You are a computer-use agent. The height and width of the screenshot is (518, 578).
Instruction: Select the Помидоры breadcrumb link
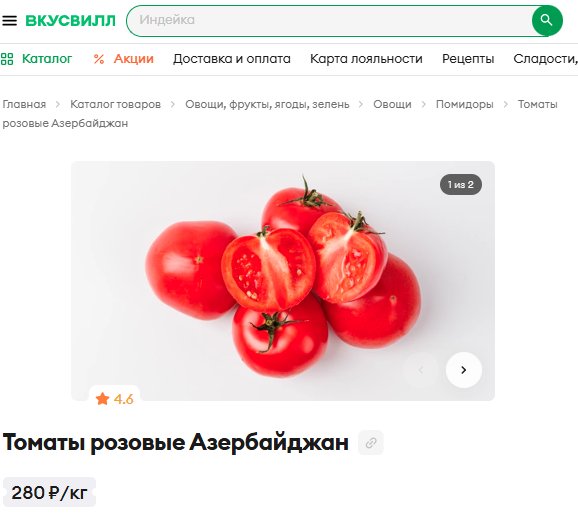(464, 104)
